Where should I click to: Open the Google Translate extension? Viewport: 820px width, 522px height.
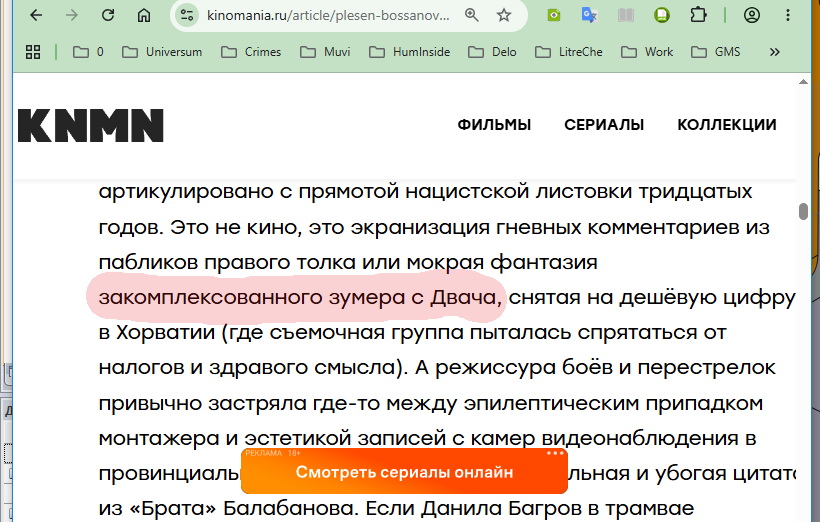pyautogui.click(x=589, y=15)
